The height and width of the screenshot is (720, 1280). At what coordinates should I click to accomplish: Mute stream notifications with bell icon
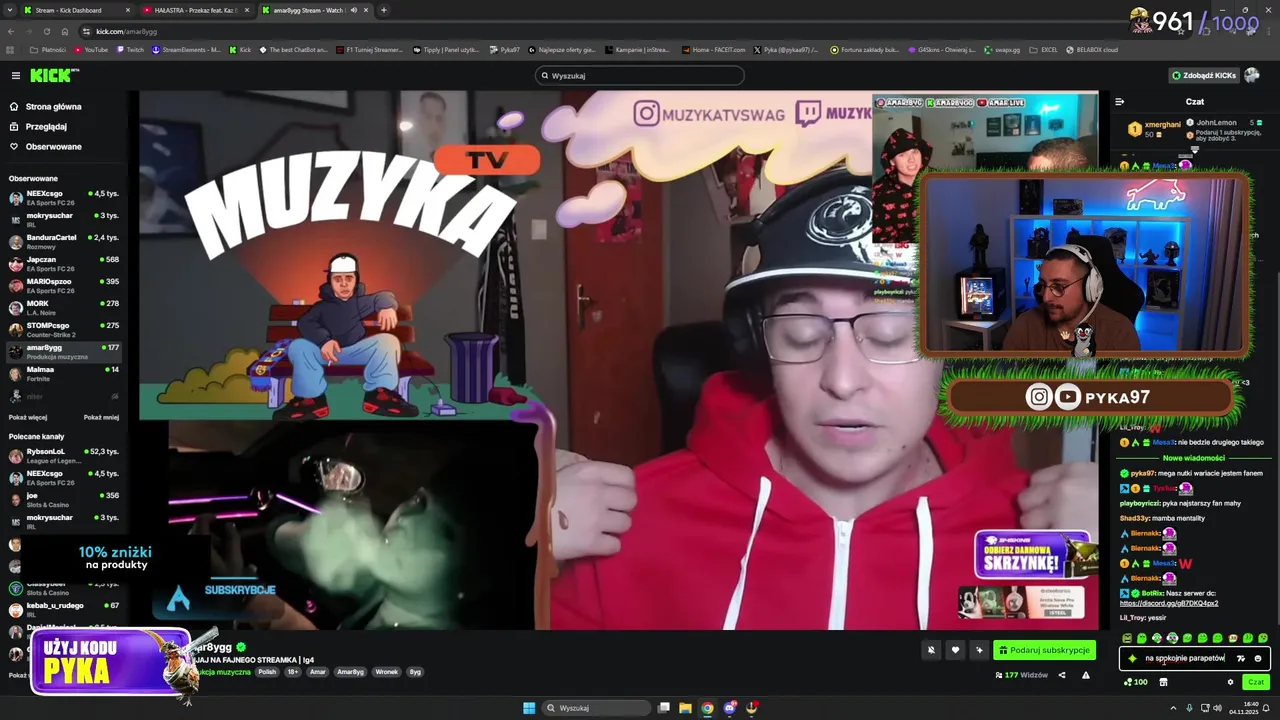tap(931, 650)
